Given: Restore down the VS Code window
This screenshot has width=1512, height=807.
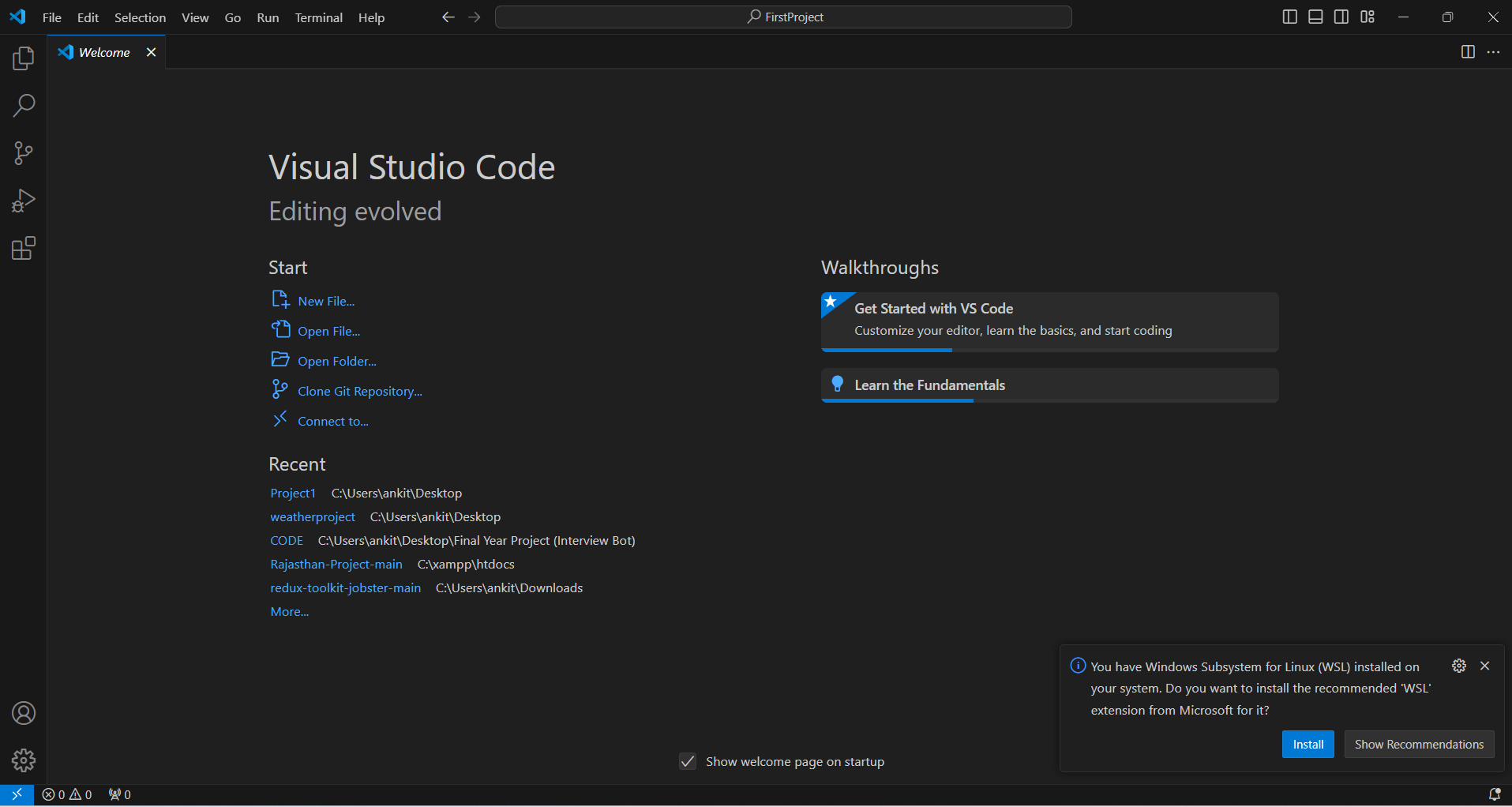Looking at the screenshot, I should click(x=1447, y=17).
